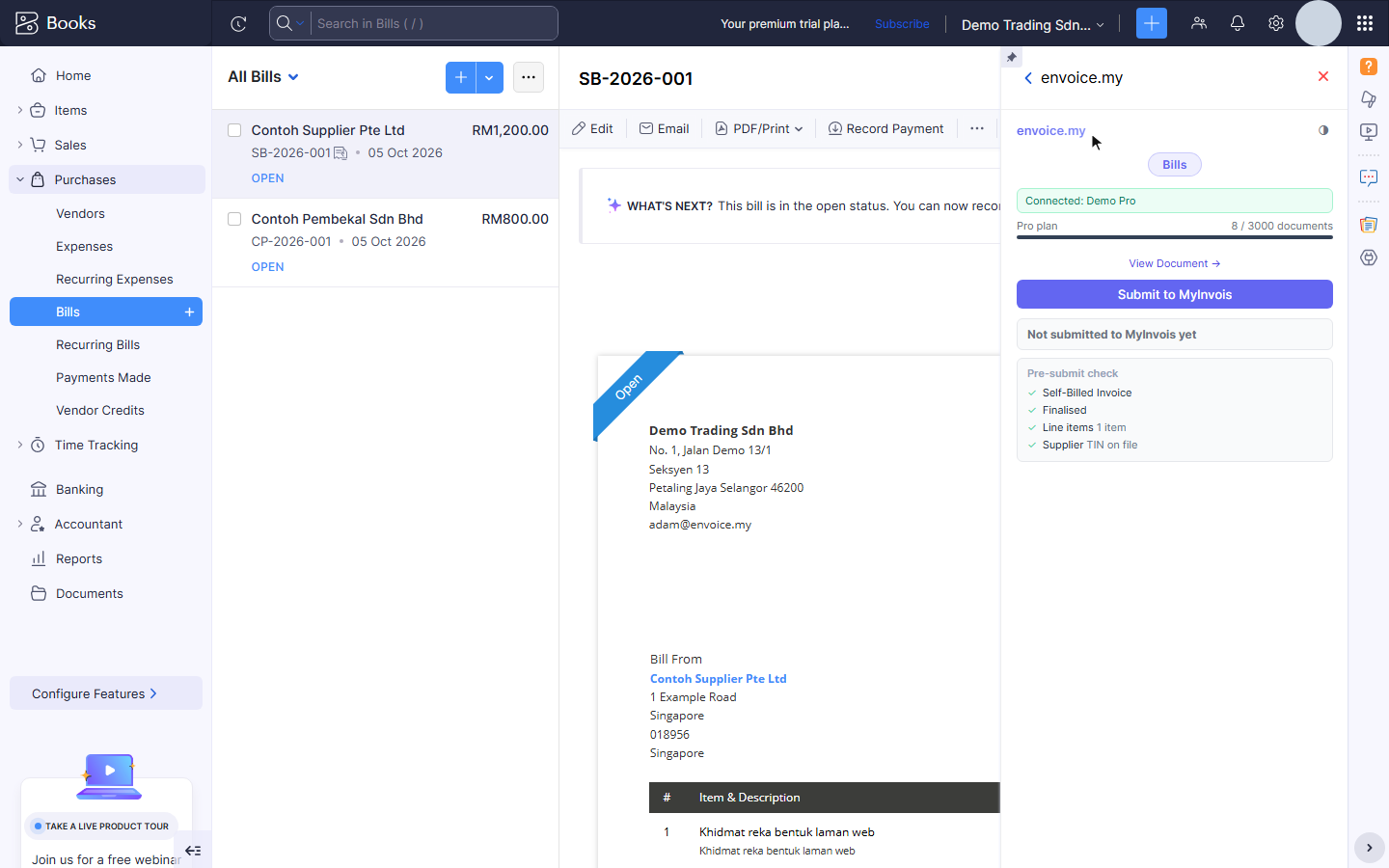Open the Demo Trading organization switcher
This screenshot has height=868, width=1389.
coord(1032,24)
